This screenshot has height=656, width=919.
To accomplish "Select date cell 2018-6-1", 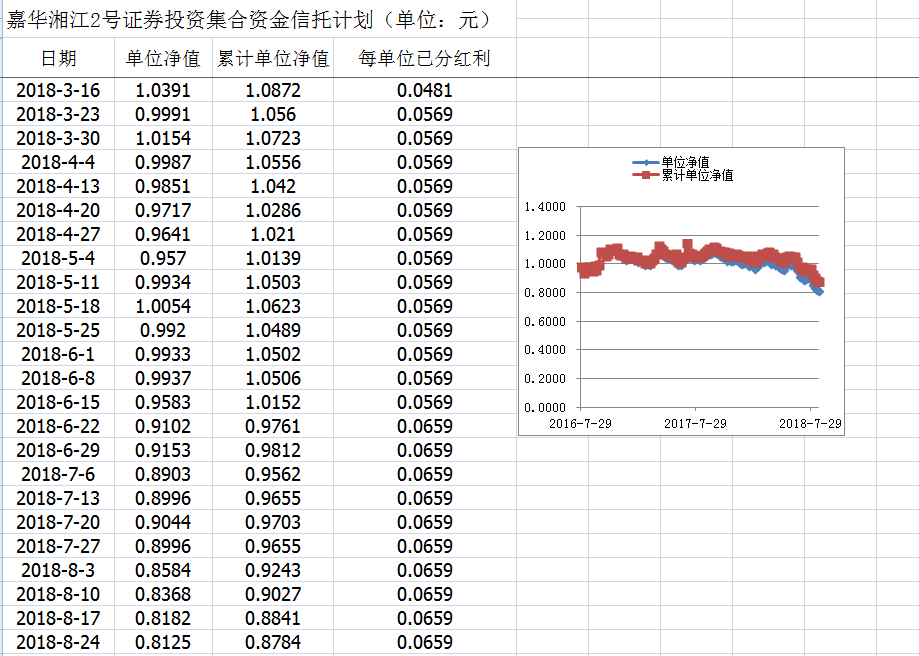I will pyautogui.click(x=59, y=355).
